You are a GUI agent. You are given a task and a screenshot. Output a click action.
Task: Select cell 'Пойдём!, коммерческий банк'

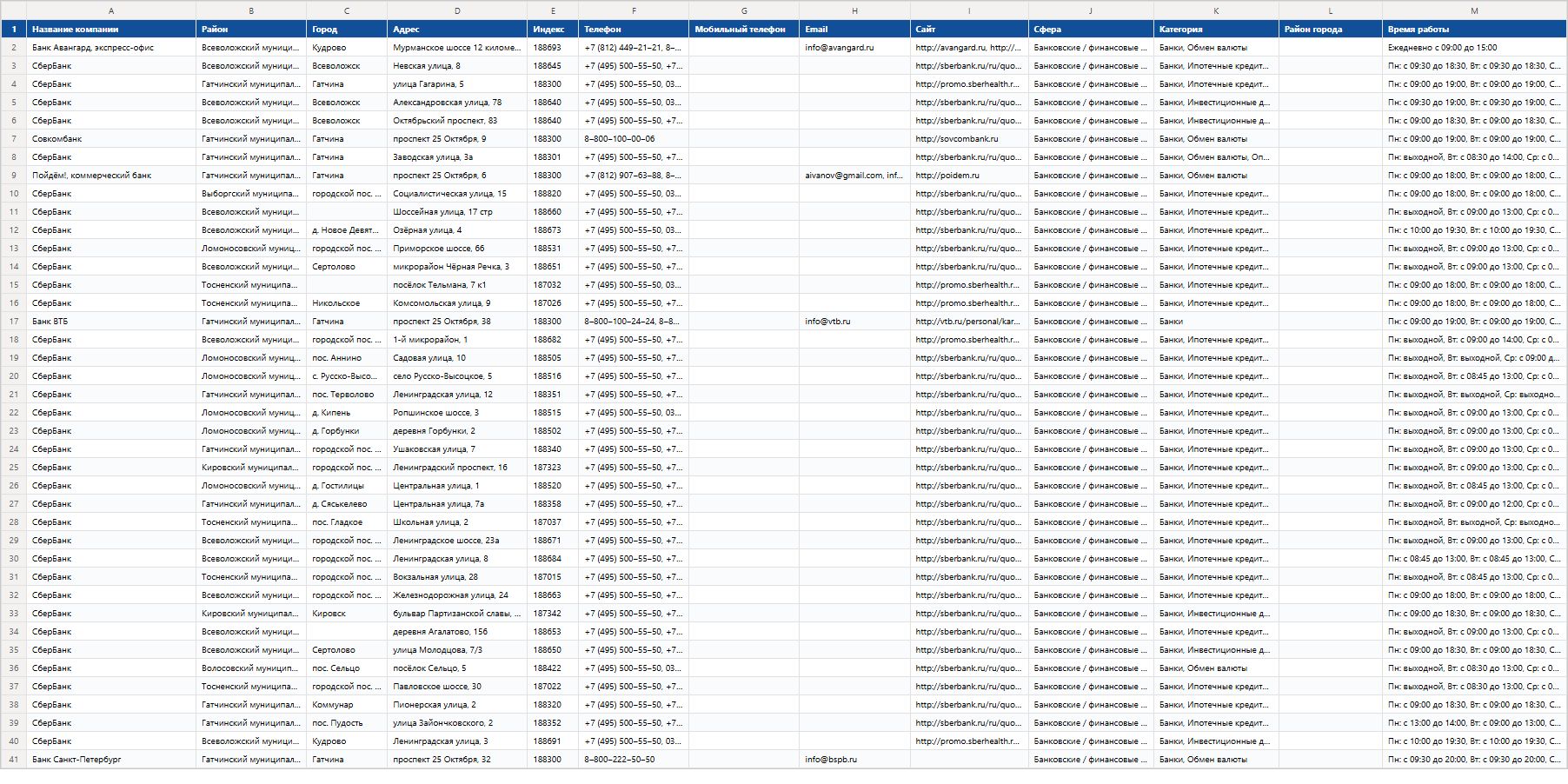click(x=111, y=176)
